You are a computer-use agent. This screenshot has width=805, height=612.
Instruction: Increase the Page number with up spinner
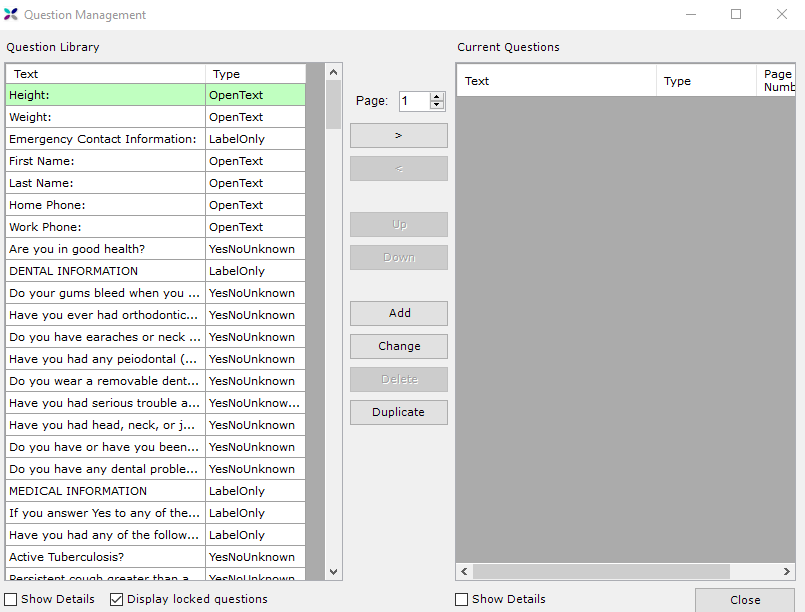(436, 97)
